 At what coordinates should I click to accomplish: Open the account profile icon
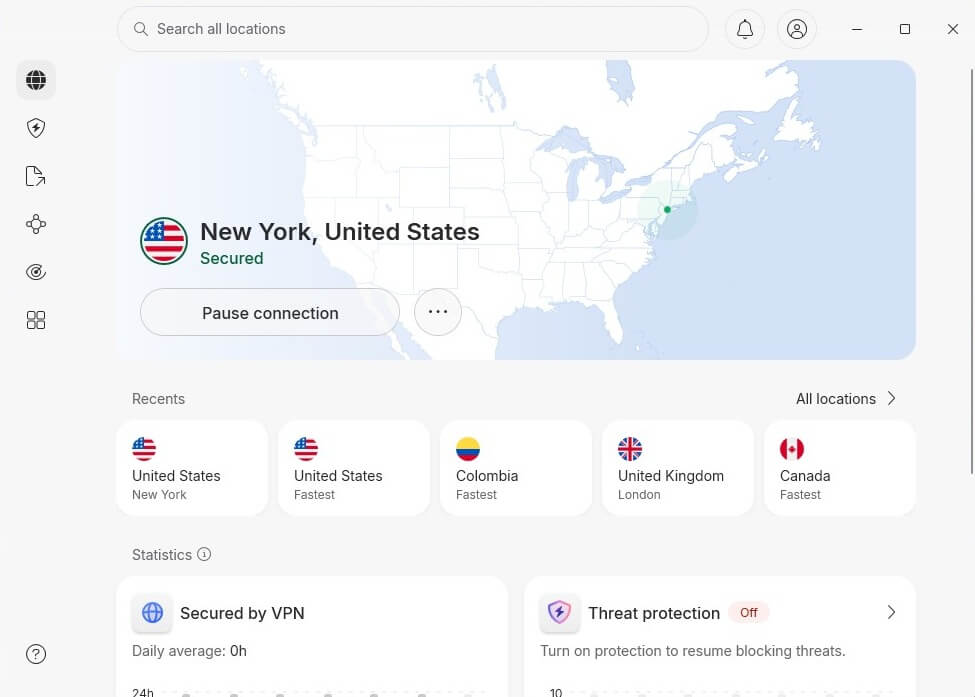(797, 29)
